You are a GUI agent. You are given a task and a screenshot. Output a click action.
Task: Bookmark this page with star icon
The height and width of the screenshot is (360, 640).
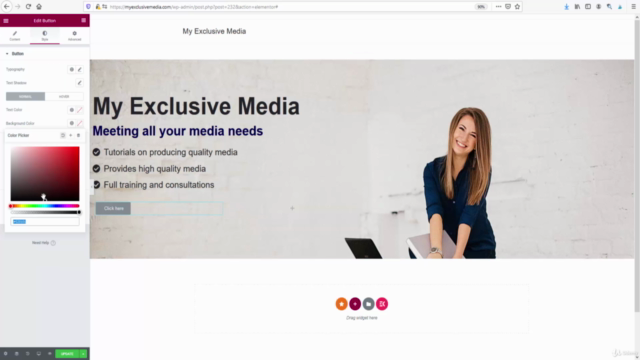[517, 7]
